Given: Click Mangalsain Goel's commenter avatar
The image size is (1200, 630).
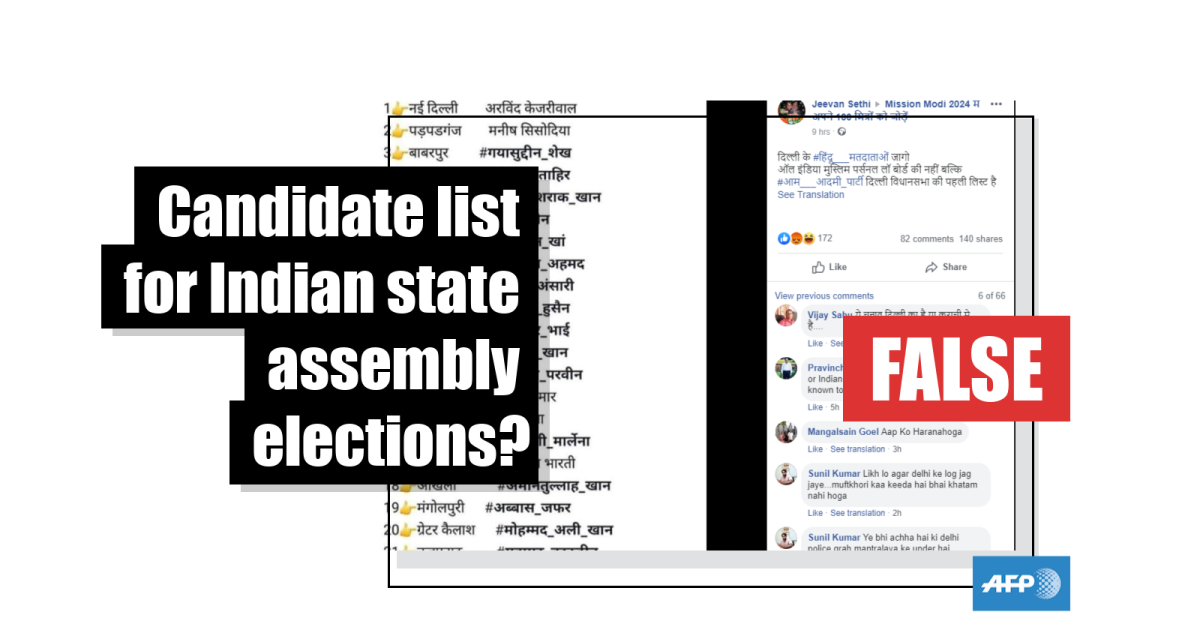Looking at the screenshot, I should [x=786, y=432].
